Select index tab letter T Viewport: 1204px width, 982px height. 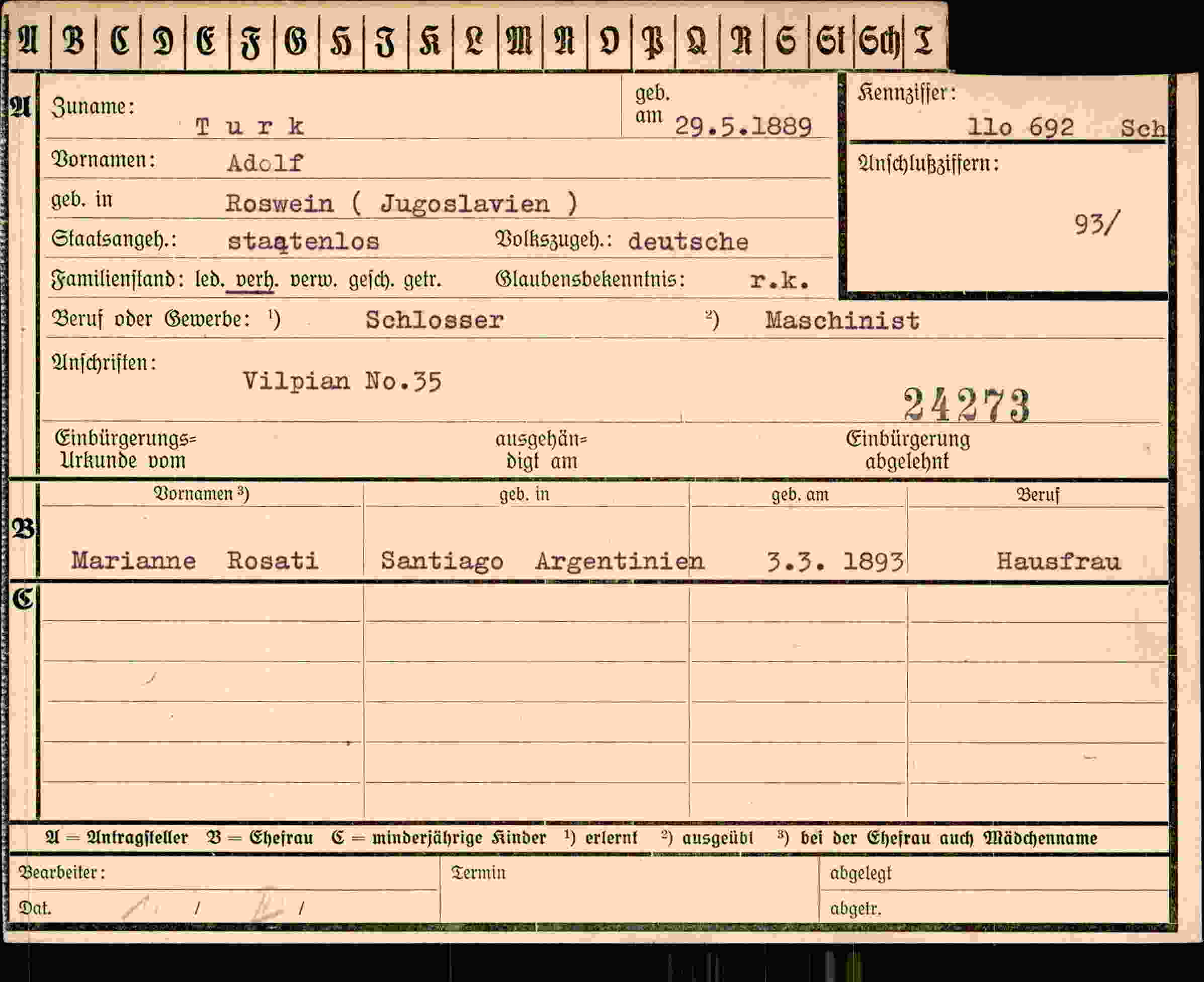tap(924, 41)
